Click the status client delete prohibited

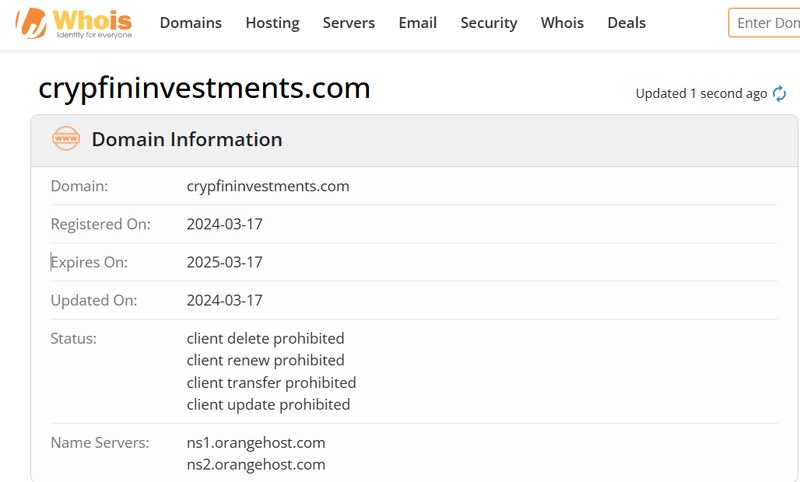tap(265, 338)
